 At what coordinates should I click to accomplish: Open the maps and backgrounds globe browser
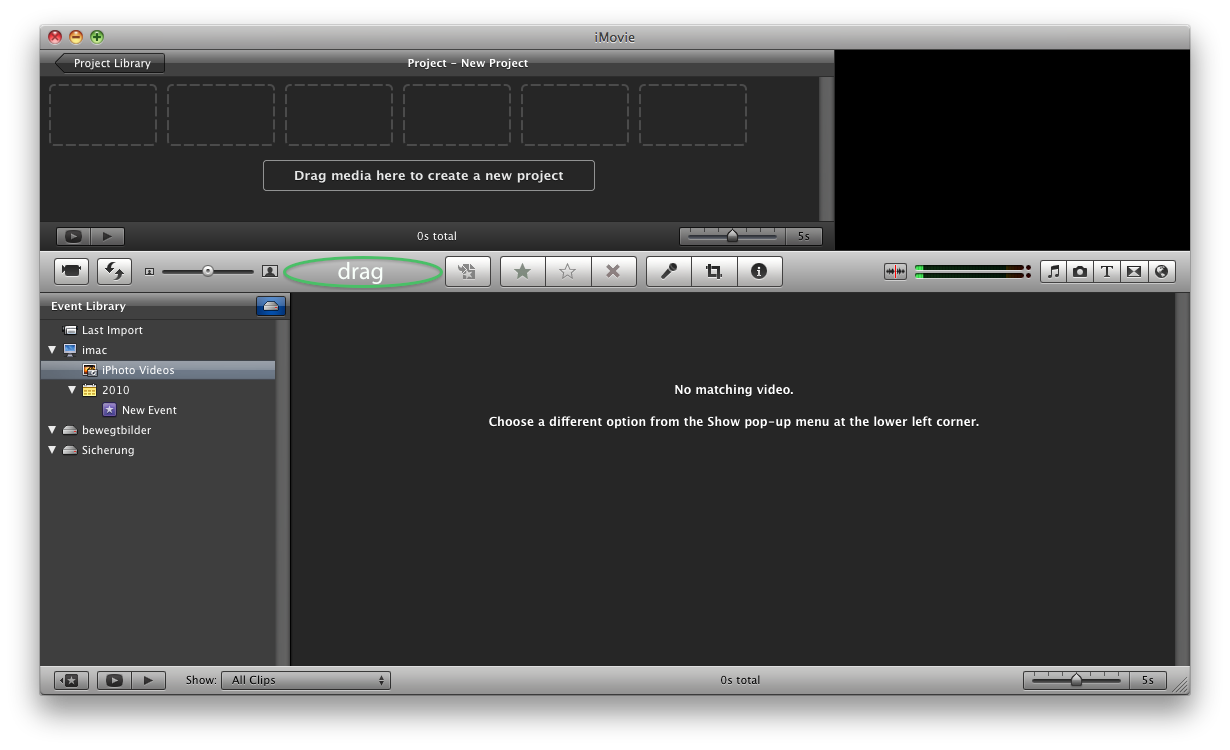coord(1161,271)
